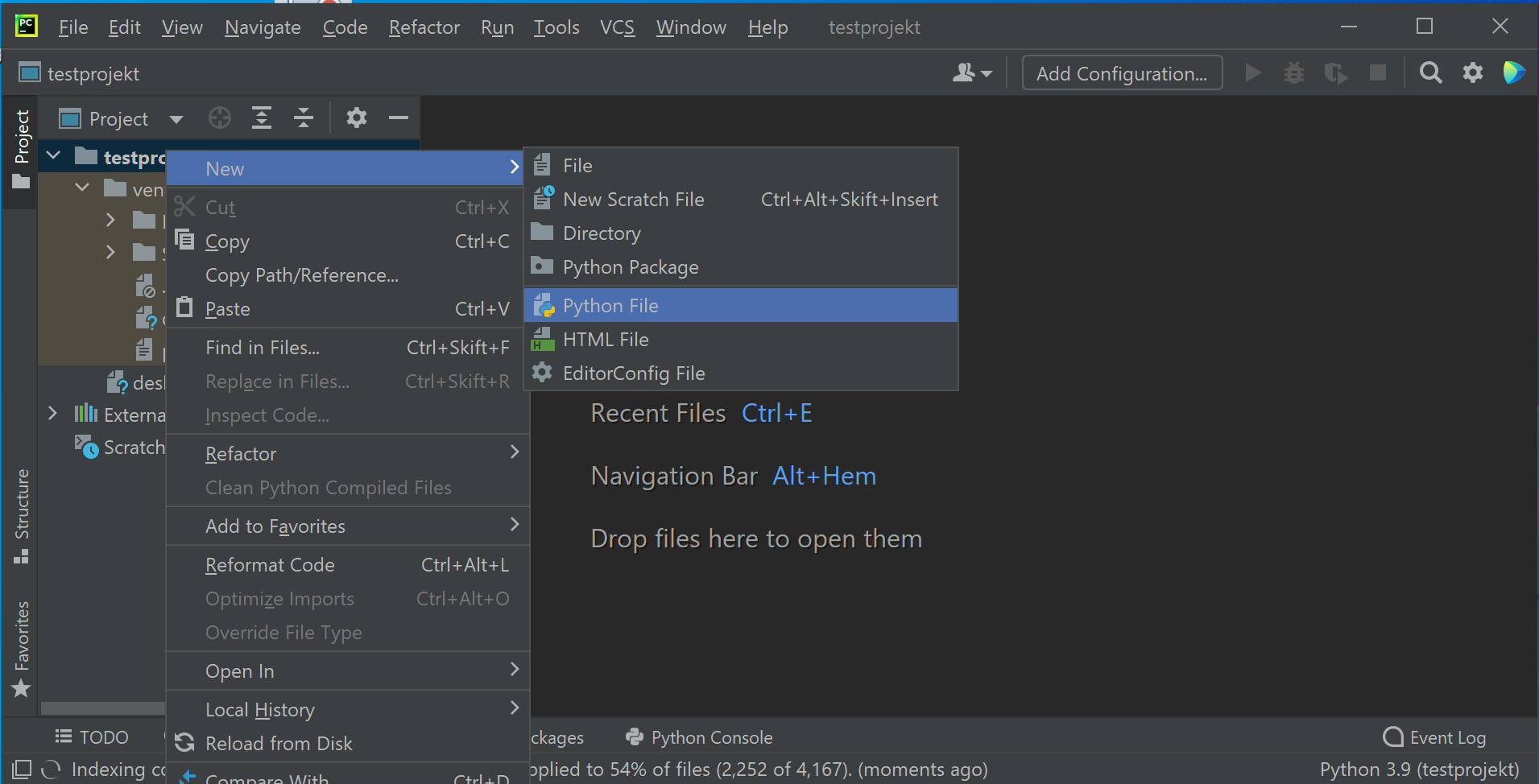Image resolution: width=1539 pixels, height=784 pixels.
Task: Click the Project panel horizontal scrollbar
Action: coord(102,708)
